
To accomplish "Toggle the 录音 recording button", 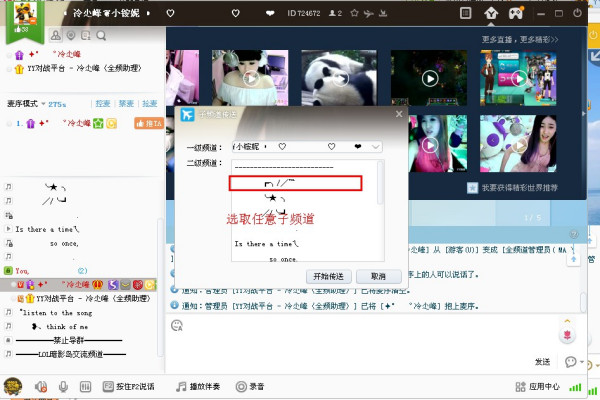I will (x=250, y=386).
